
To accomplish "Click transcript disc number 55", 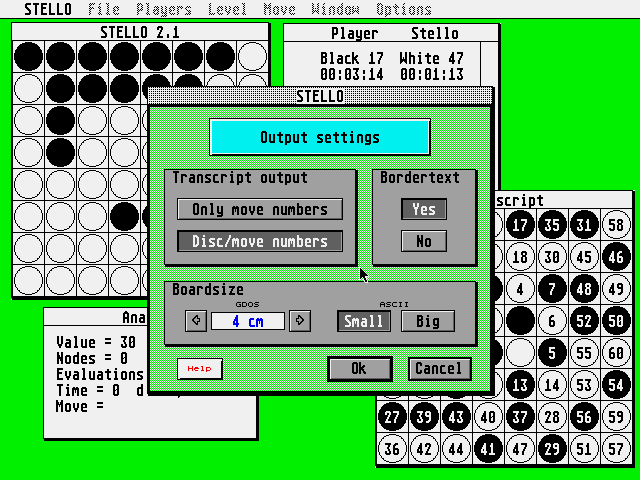I will pyautogui.click(x=584, y=353).
